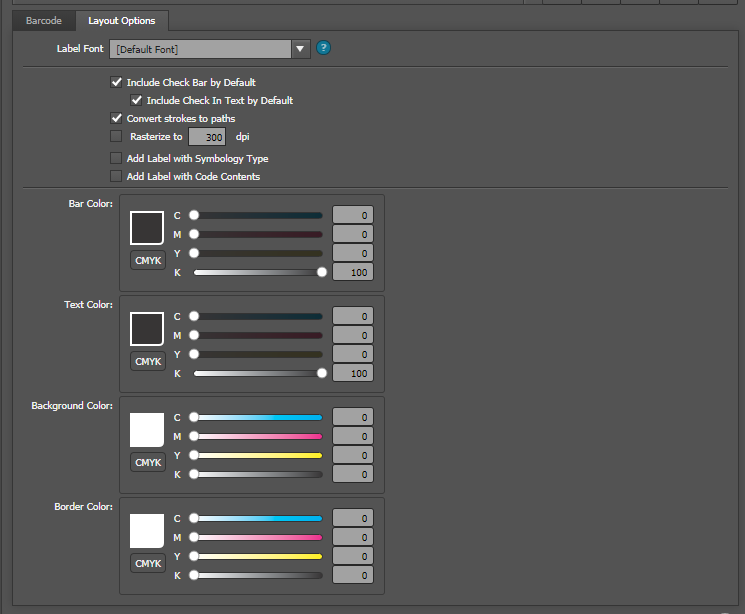Click the Background Color cyan slider track
The width and height of the screenshot is (745, 614).
[x=258, y=418]
